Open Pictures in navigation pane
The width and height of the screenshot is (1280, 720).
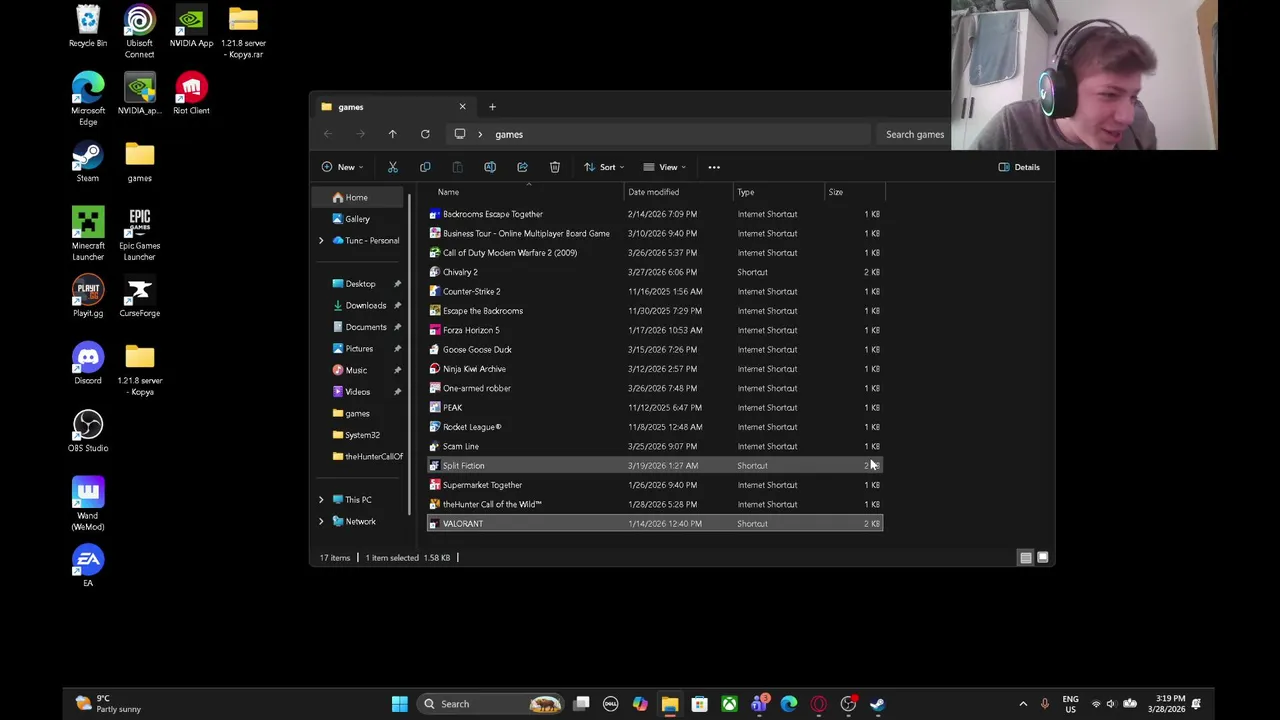pyautogui.click(x=359, y=349)
